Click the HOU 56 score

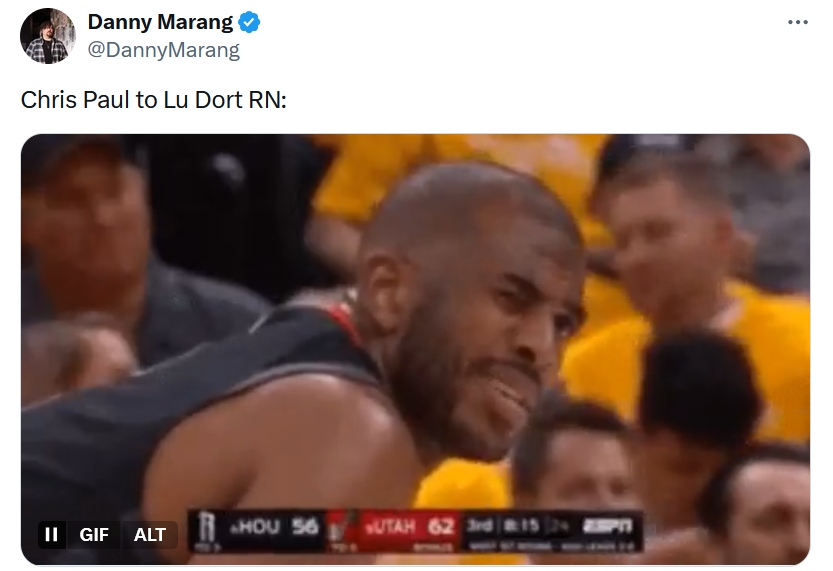[275, 526]
